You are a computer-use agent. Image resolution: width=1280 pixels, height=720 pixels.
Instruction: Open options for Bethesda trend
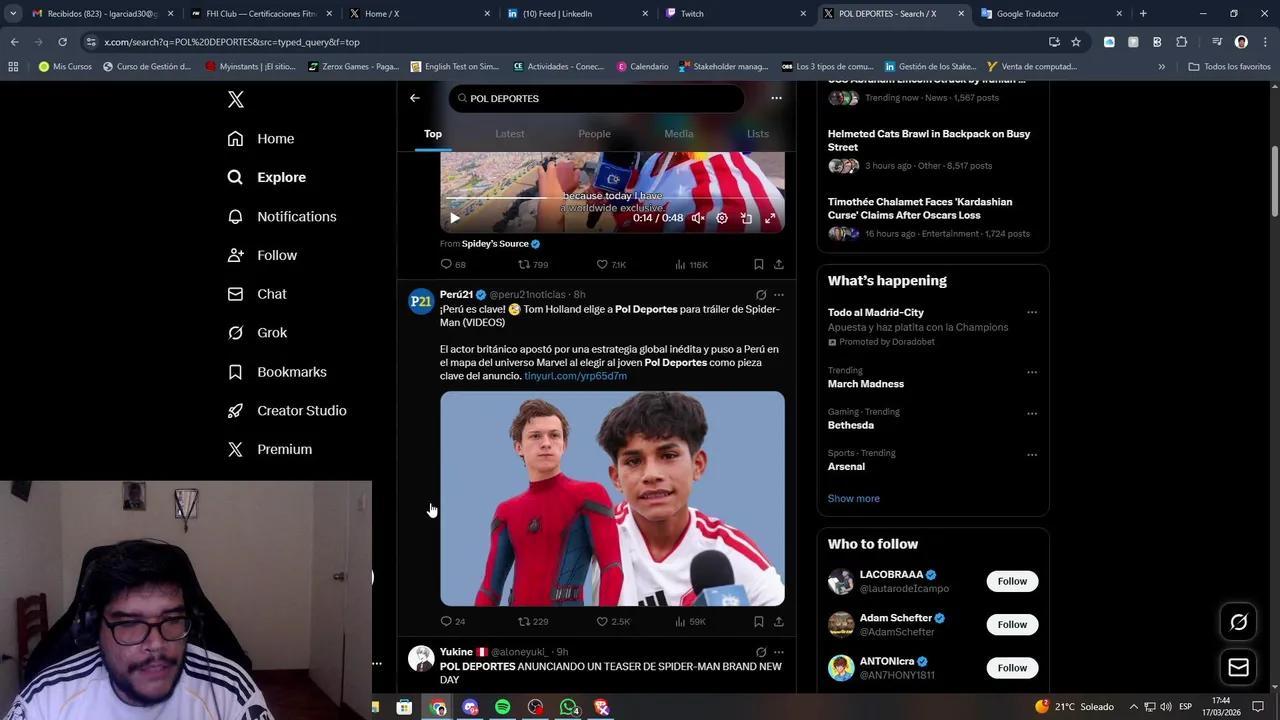click(x=1032, y=413)
